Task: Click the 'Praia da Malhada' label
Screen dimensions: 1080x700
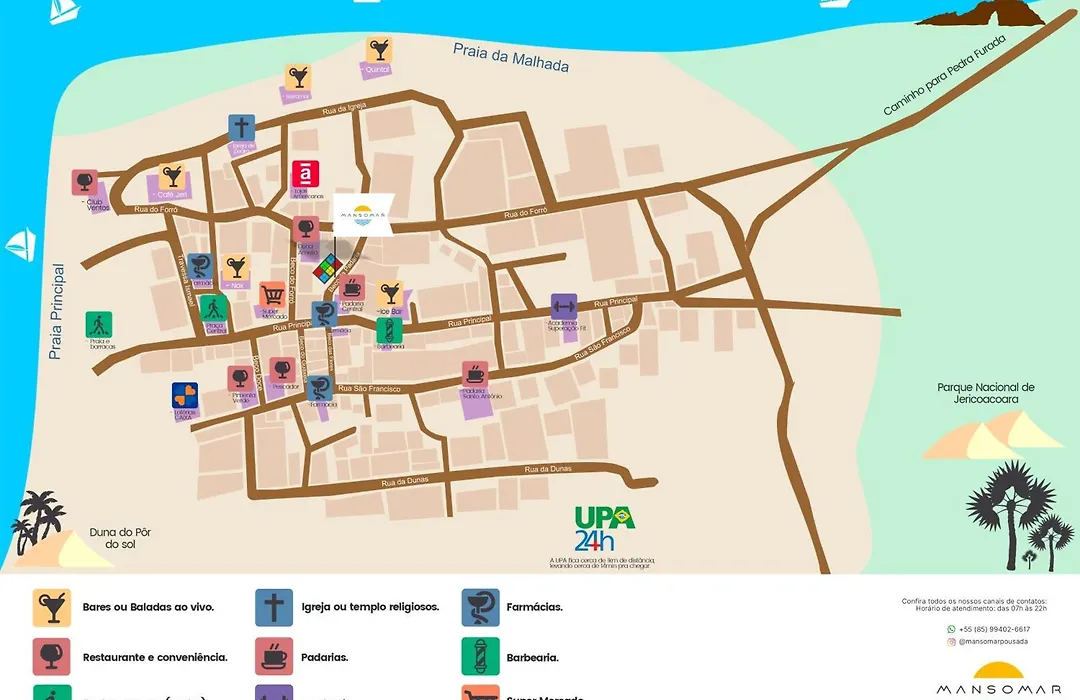Action: point(511,57)
